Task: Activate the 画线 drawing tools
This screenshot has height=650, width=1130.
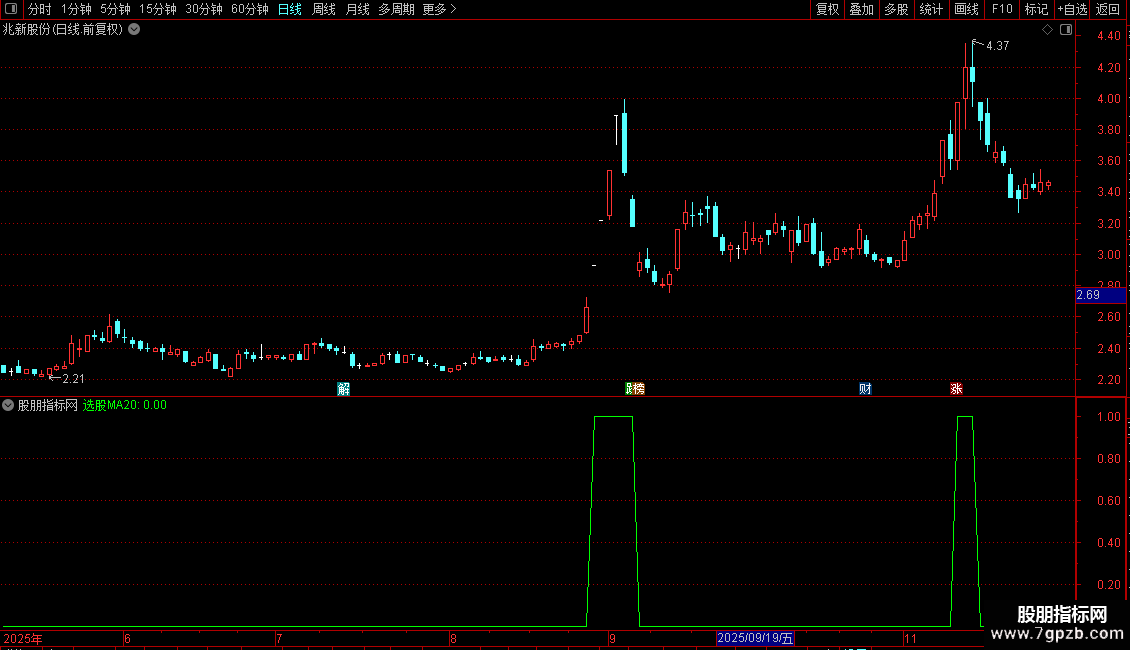Action: (966, 9)
